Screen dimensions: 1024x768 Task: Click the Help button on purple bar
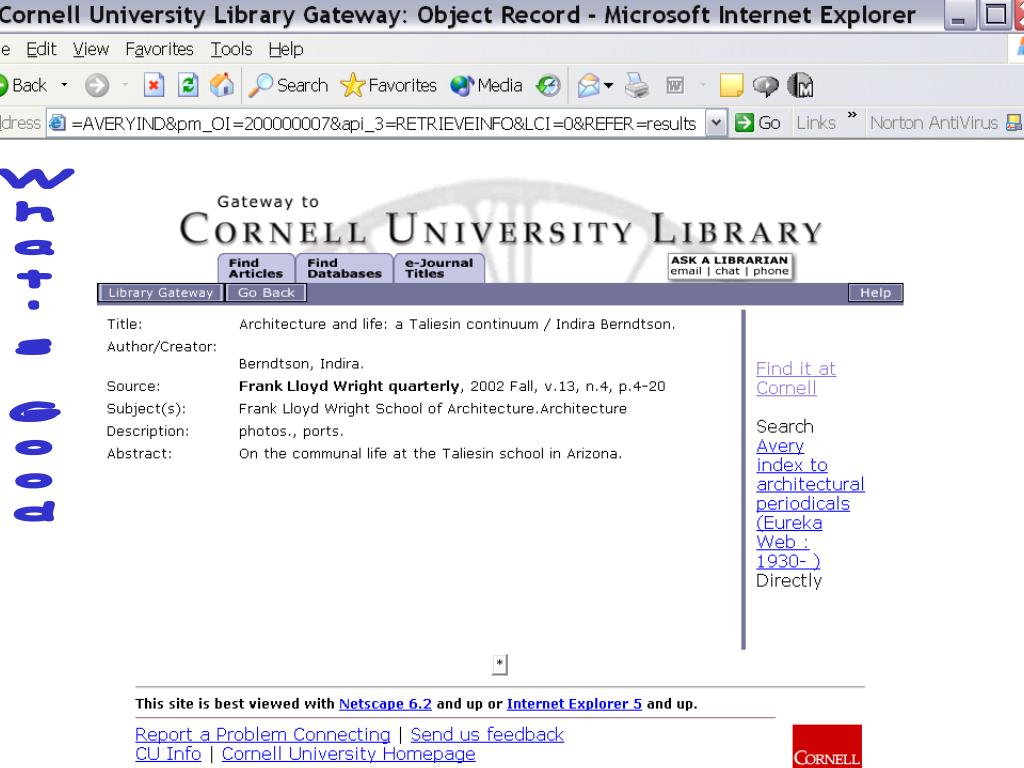tap(875, 293)
